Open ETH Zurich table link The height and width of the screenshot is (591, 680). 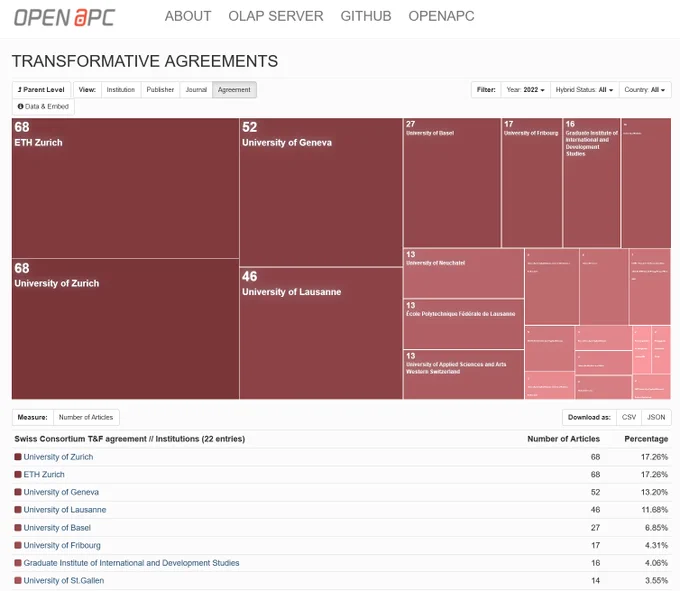coord(44,474)
